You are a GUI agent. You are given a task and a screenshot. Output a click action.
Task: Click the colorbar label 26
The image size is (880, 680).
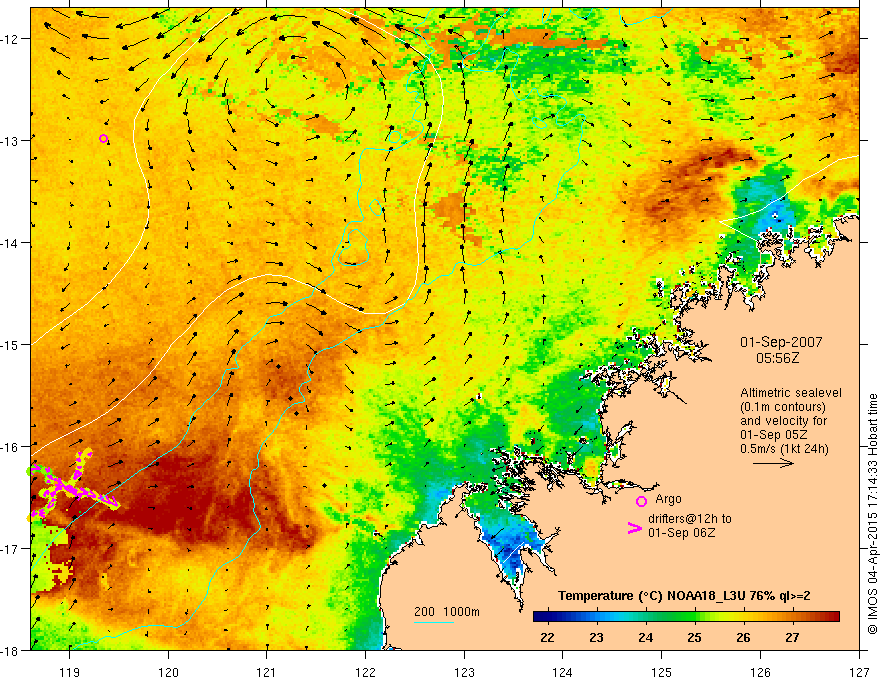(x=743, y=638)
